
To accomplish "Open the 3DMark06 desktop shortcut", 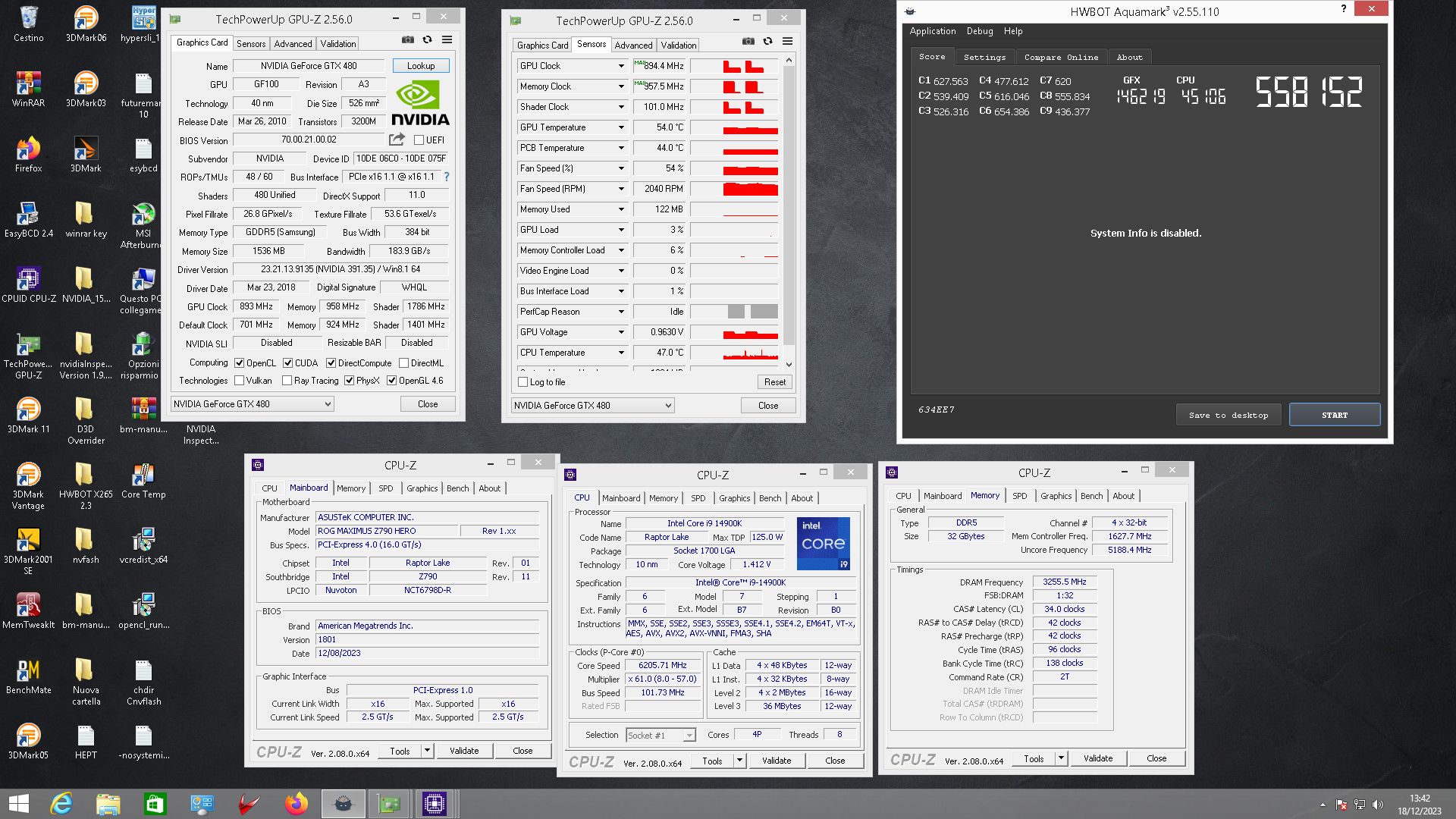I will 86,24.
